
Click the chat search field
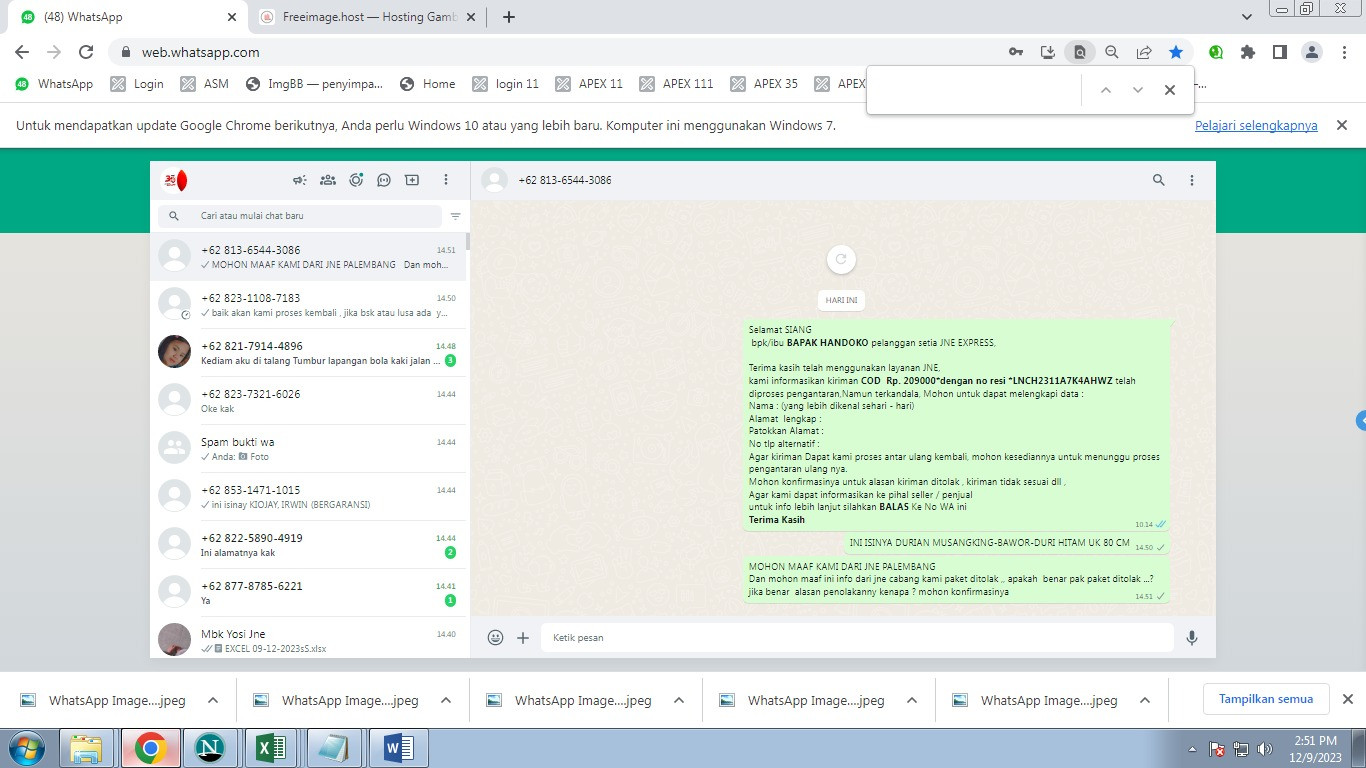pyautogui.click(x=300, y=216)
